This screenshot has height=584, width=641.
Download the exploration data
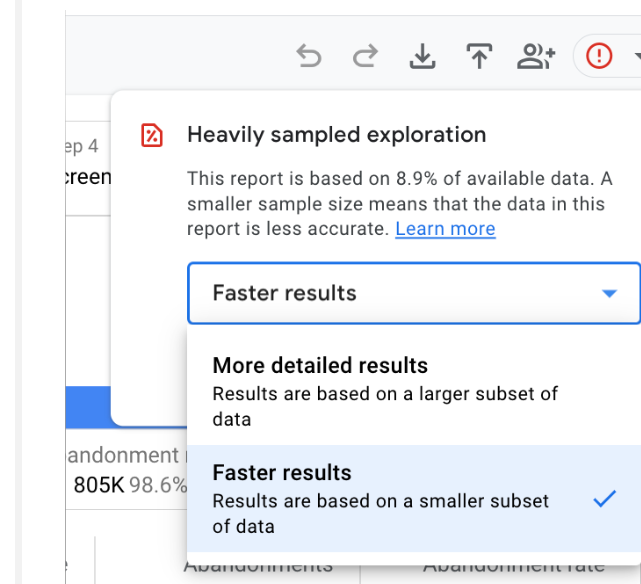click(x=423, y=57)
